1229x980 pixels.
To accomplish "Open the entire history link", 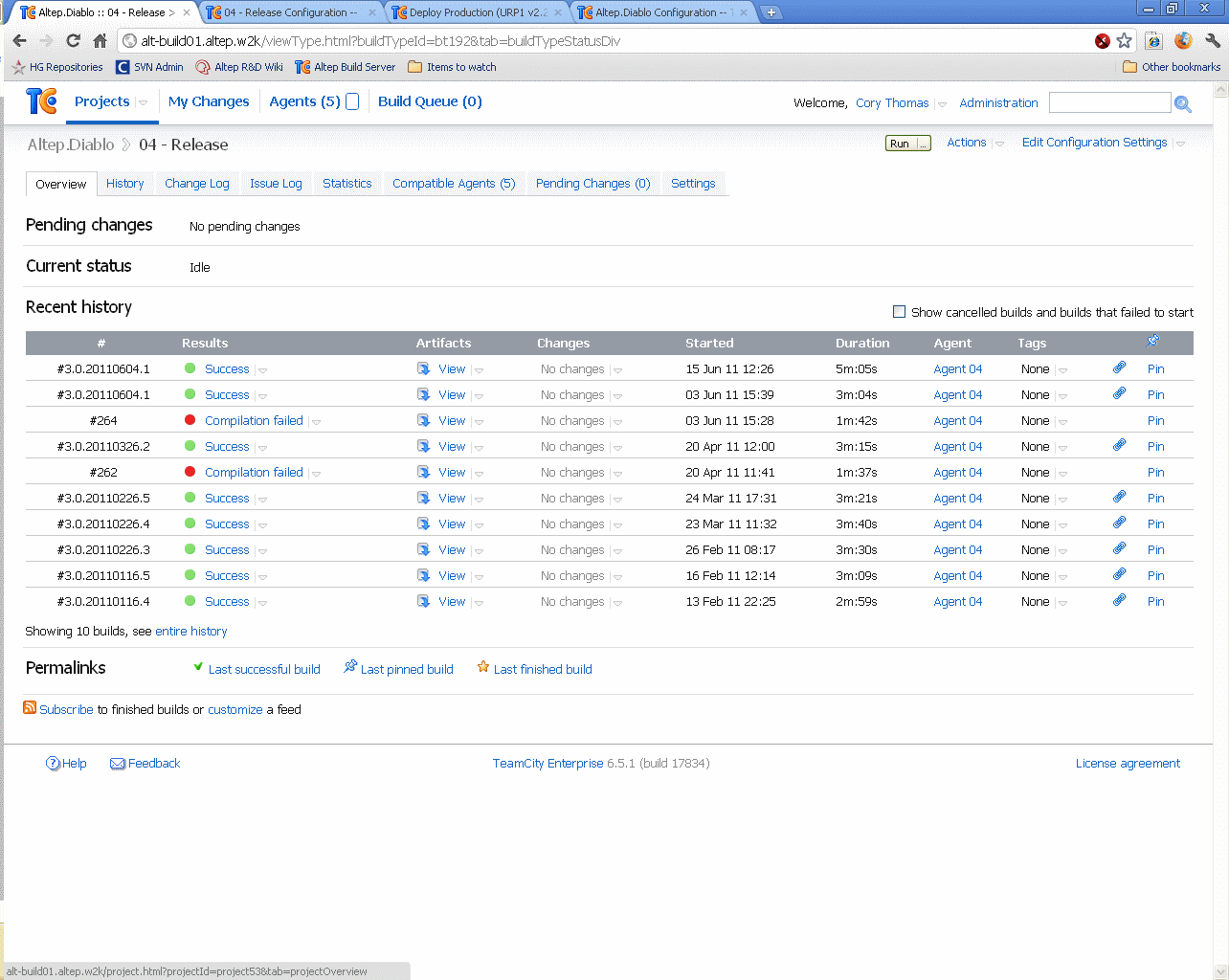I will coord(191,632).
